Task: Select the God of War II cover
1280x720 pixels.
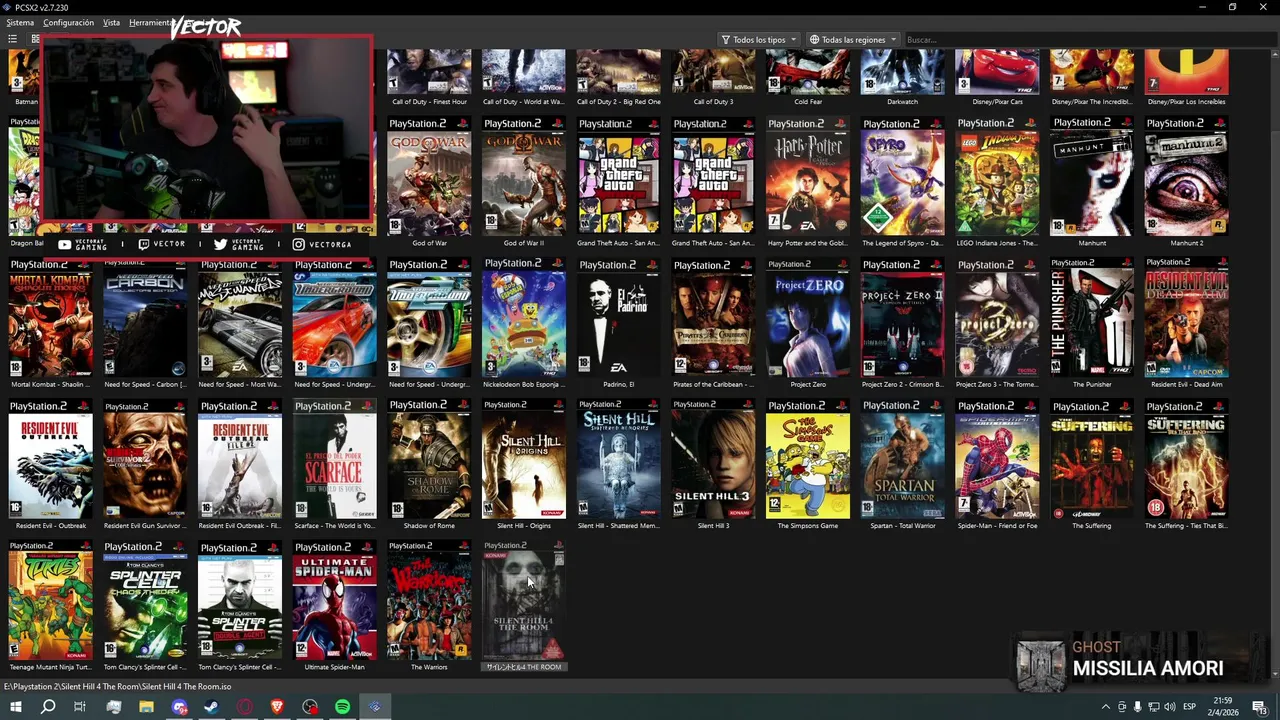Action: (x=524, y=177)
